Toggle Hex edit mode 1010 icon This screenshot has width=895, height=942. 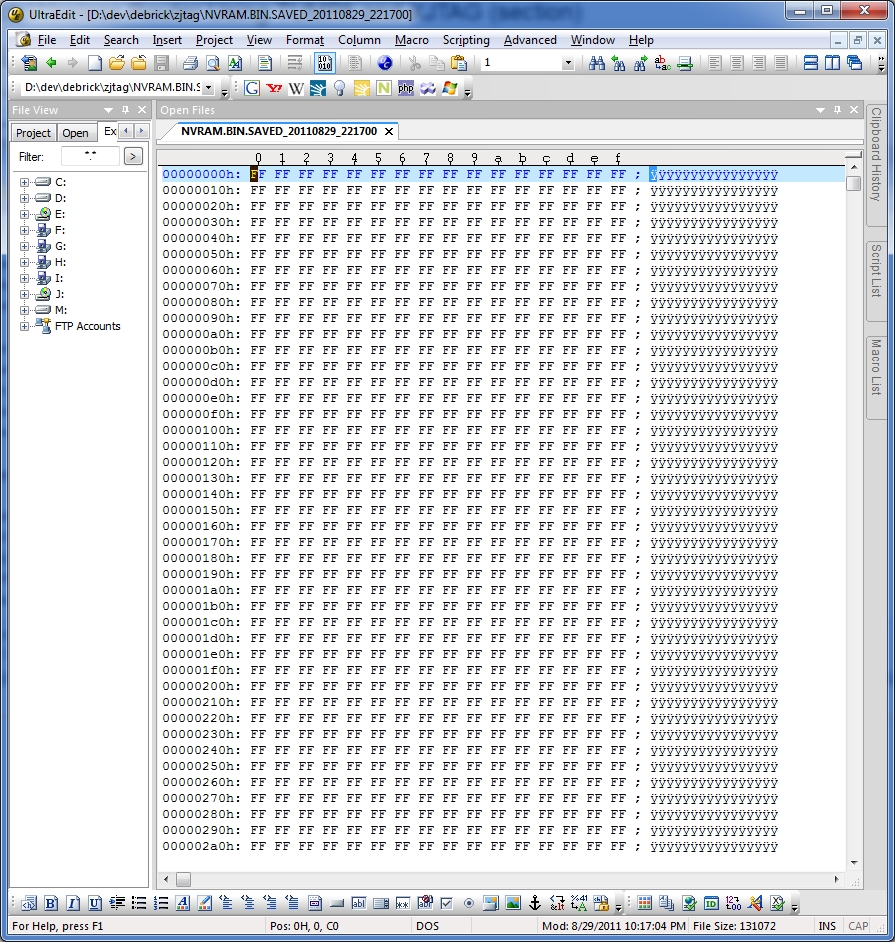[324, 62]
